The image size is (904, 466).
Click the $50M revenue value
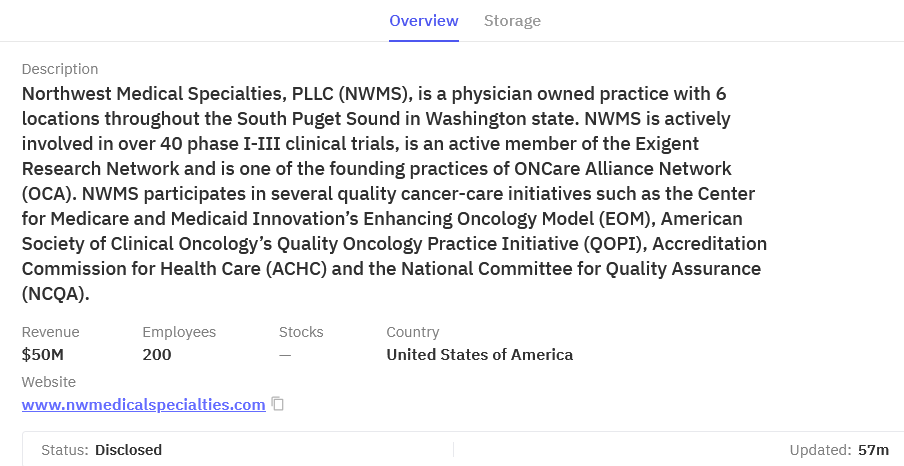pyautogui.click(x=41, y=355)
